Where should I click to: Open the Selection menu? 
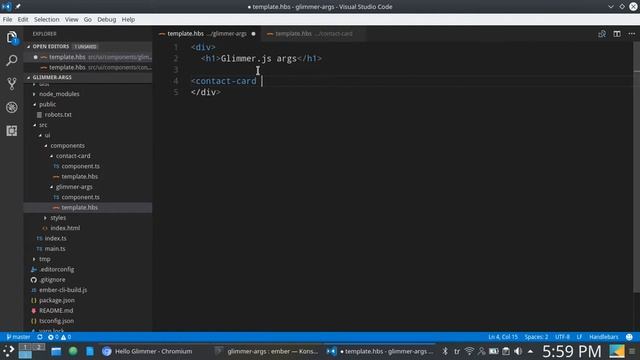[x=47, y=20]
